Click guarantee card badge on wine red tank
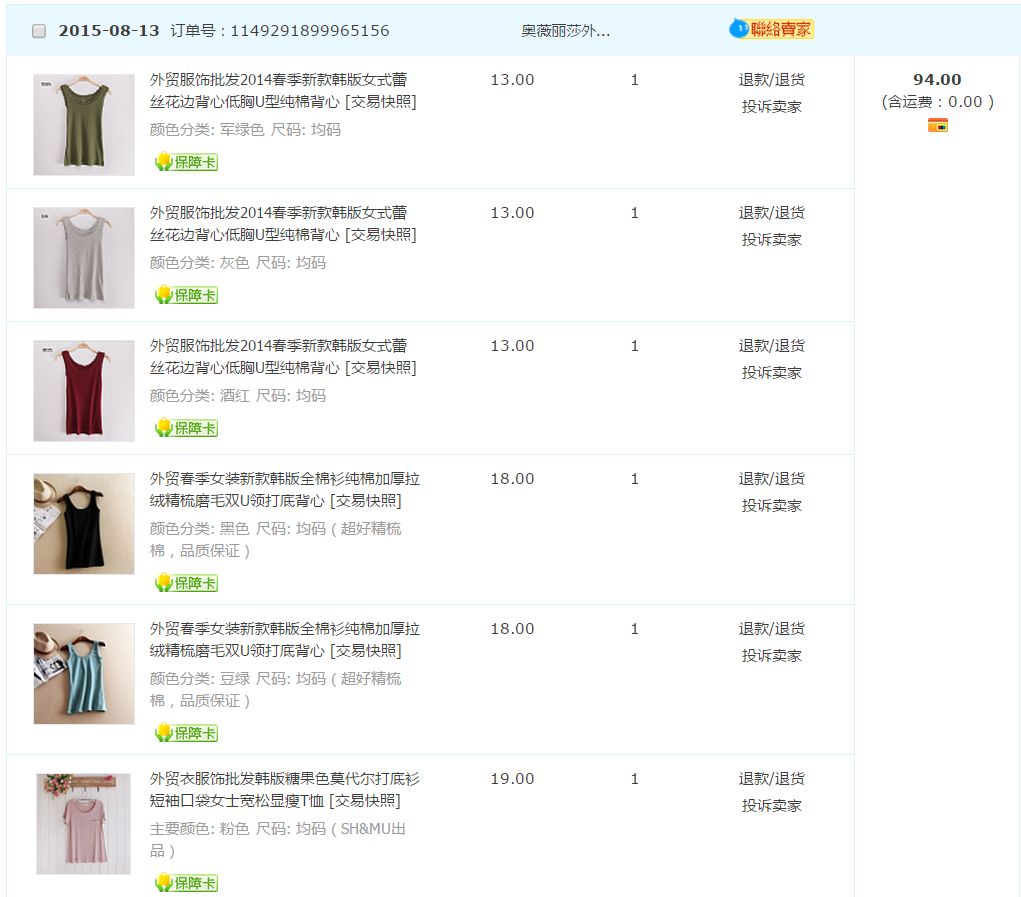 point(186,428)
